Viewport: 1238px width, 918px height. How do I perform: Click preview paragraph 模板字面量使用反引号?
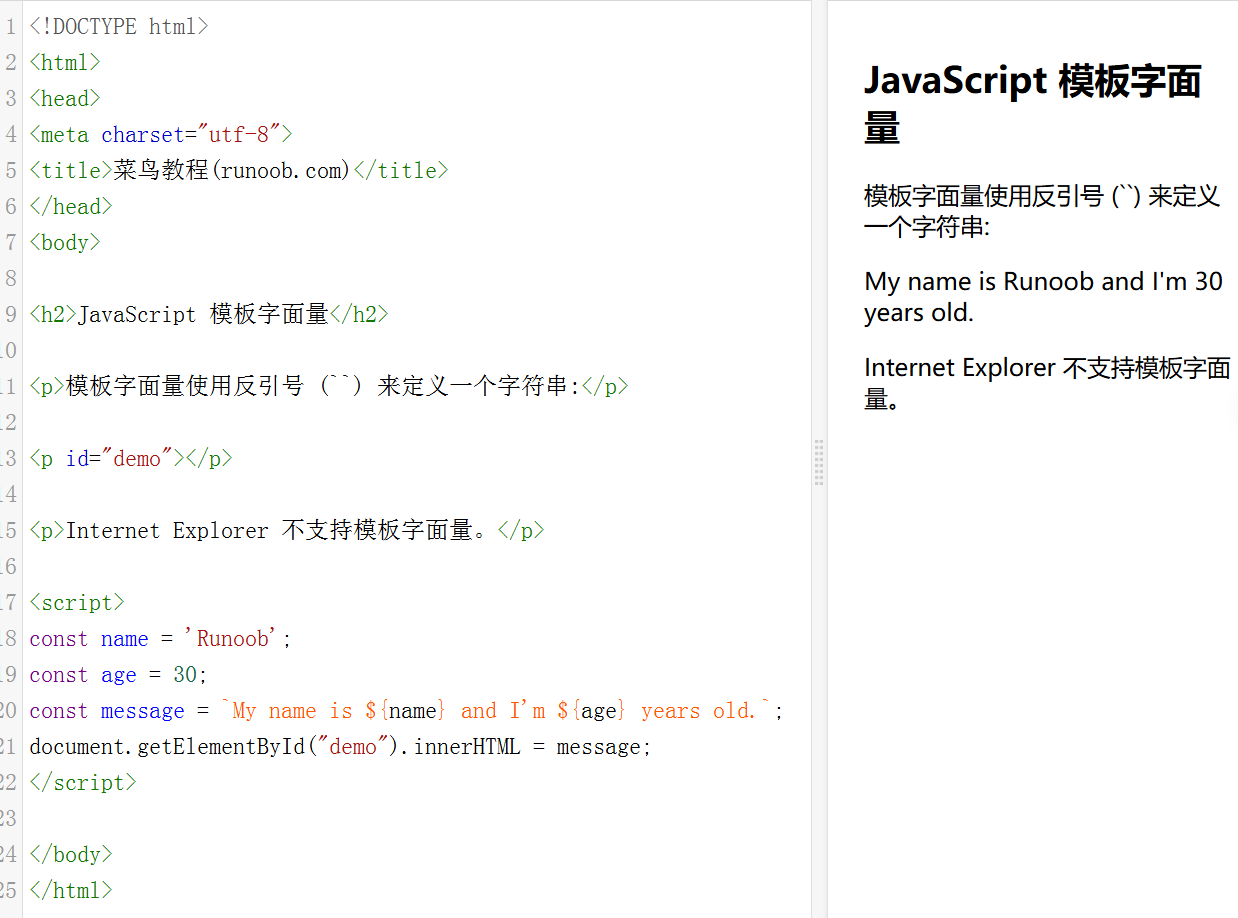1042,211
